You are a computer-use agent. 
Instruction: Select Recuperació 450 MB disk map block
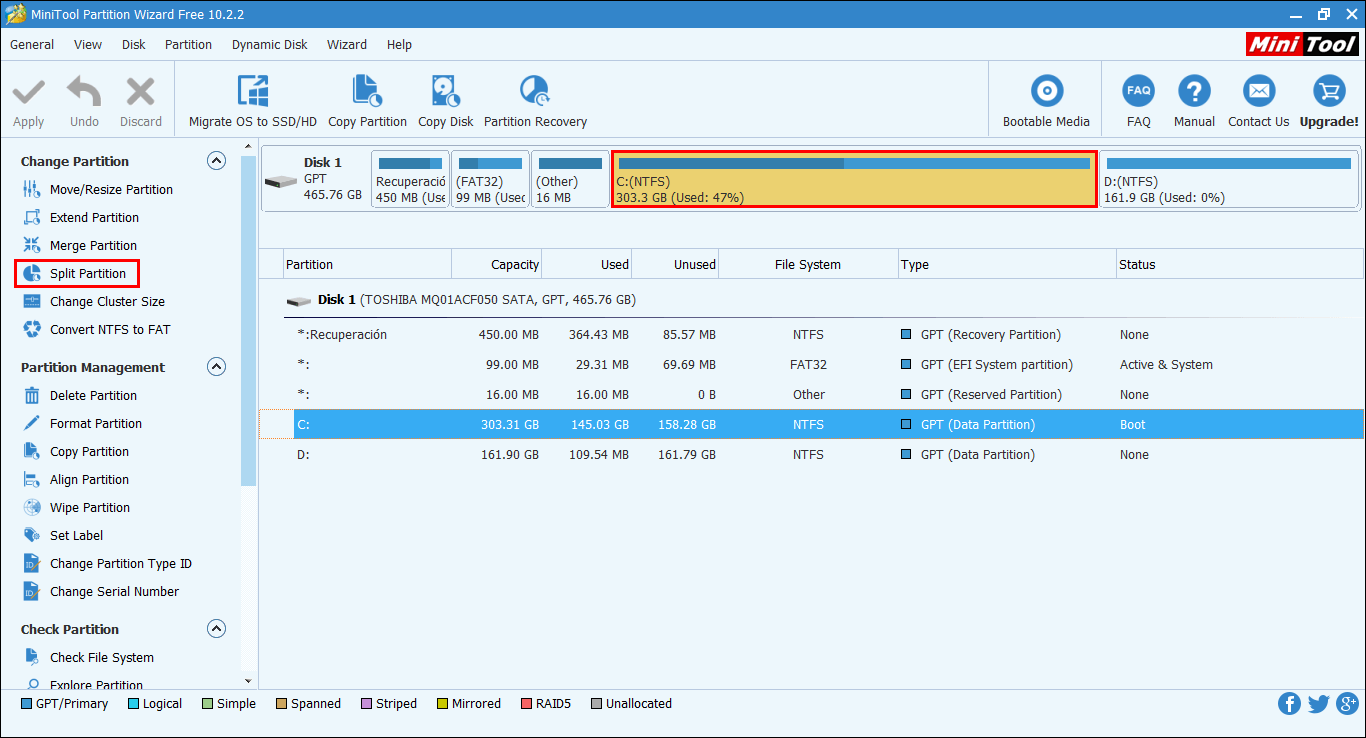[410, 180]
